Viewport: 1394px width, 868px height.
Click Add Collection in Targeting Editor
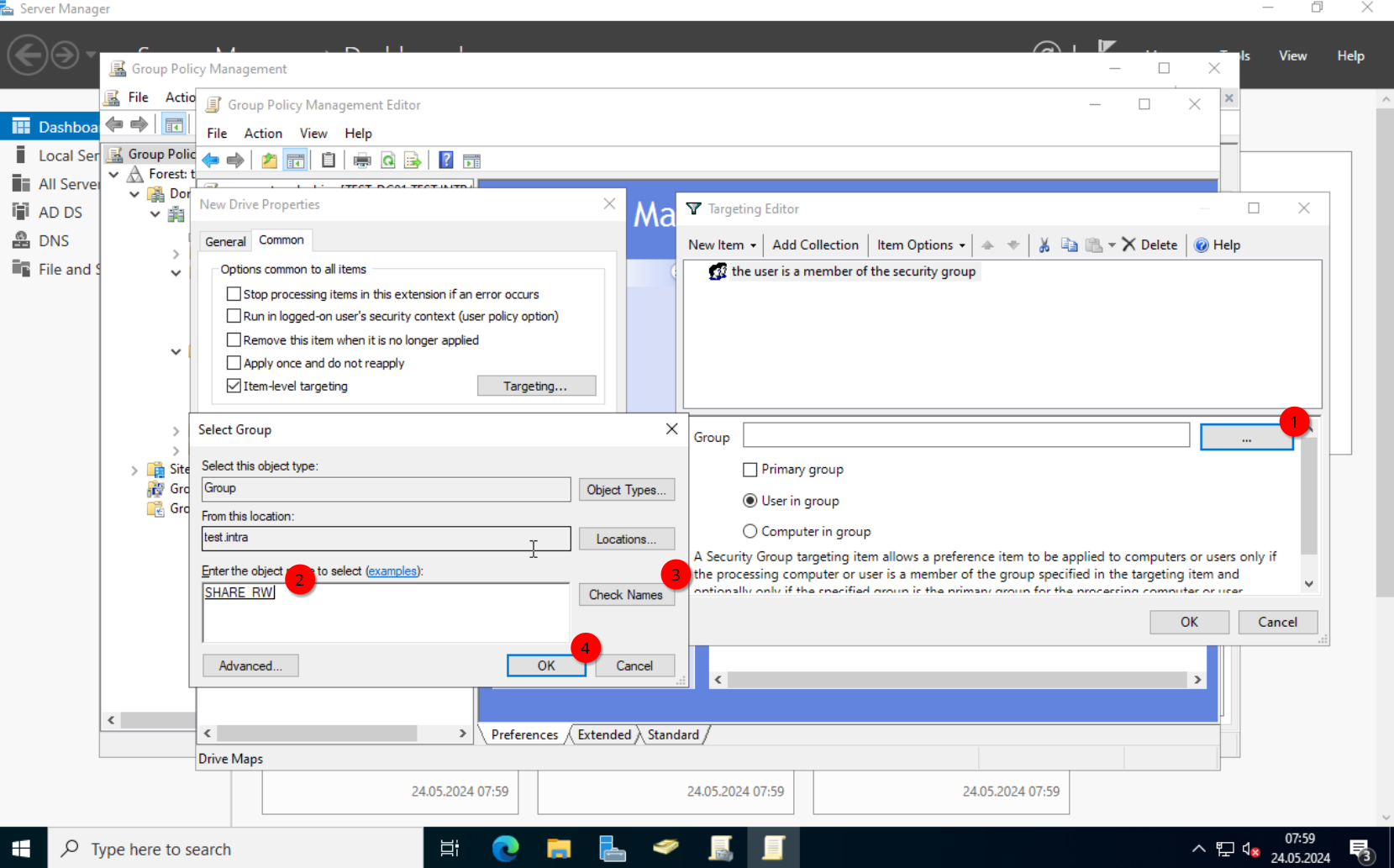tap(815, 245)
